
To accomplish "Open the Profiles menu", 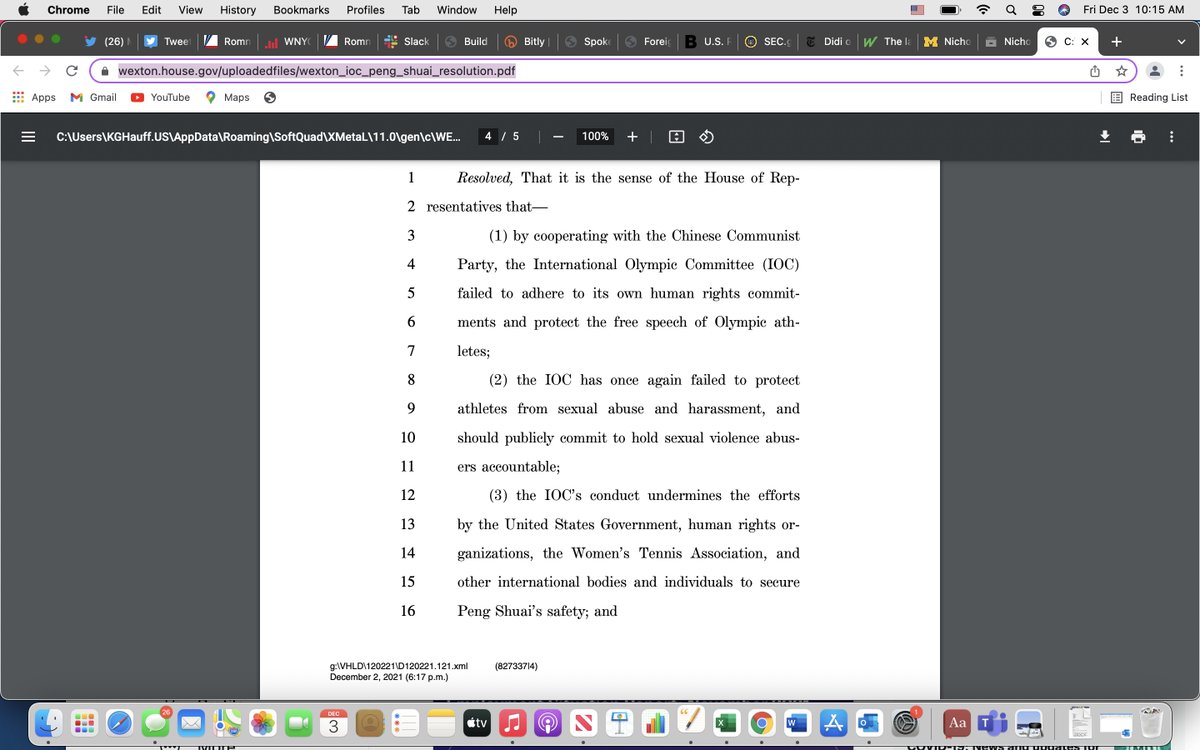I will tap(365, 10).
